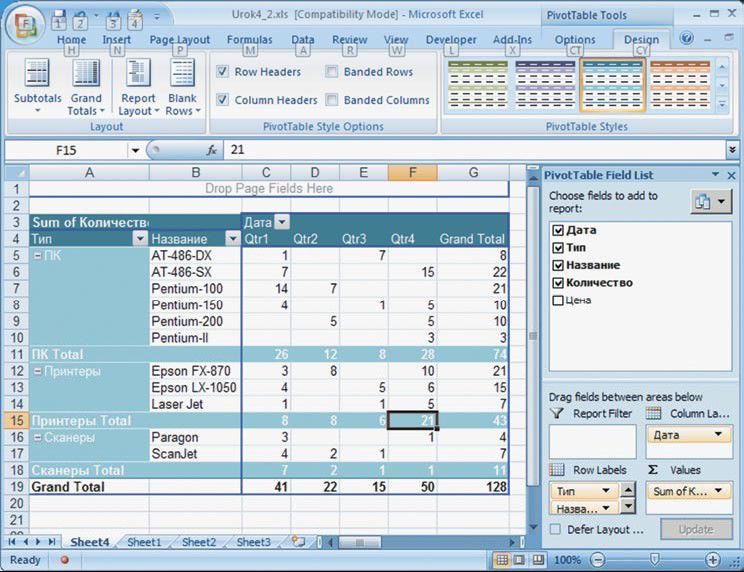Enable the Цена field checkbox
Viewport: 744px width, 572px height.
pyautogui.click(x=558, y=301)
